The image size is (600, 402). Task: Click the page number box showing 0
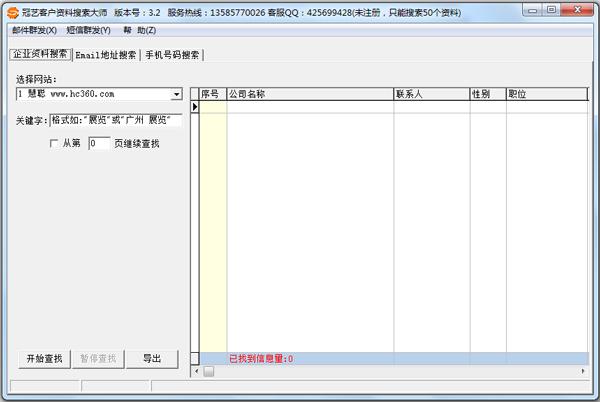pyautogui.click(x=98, y=144)
